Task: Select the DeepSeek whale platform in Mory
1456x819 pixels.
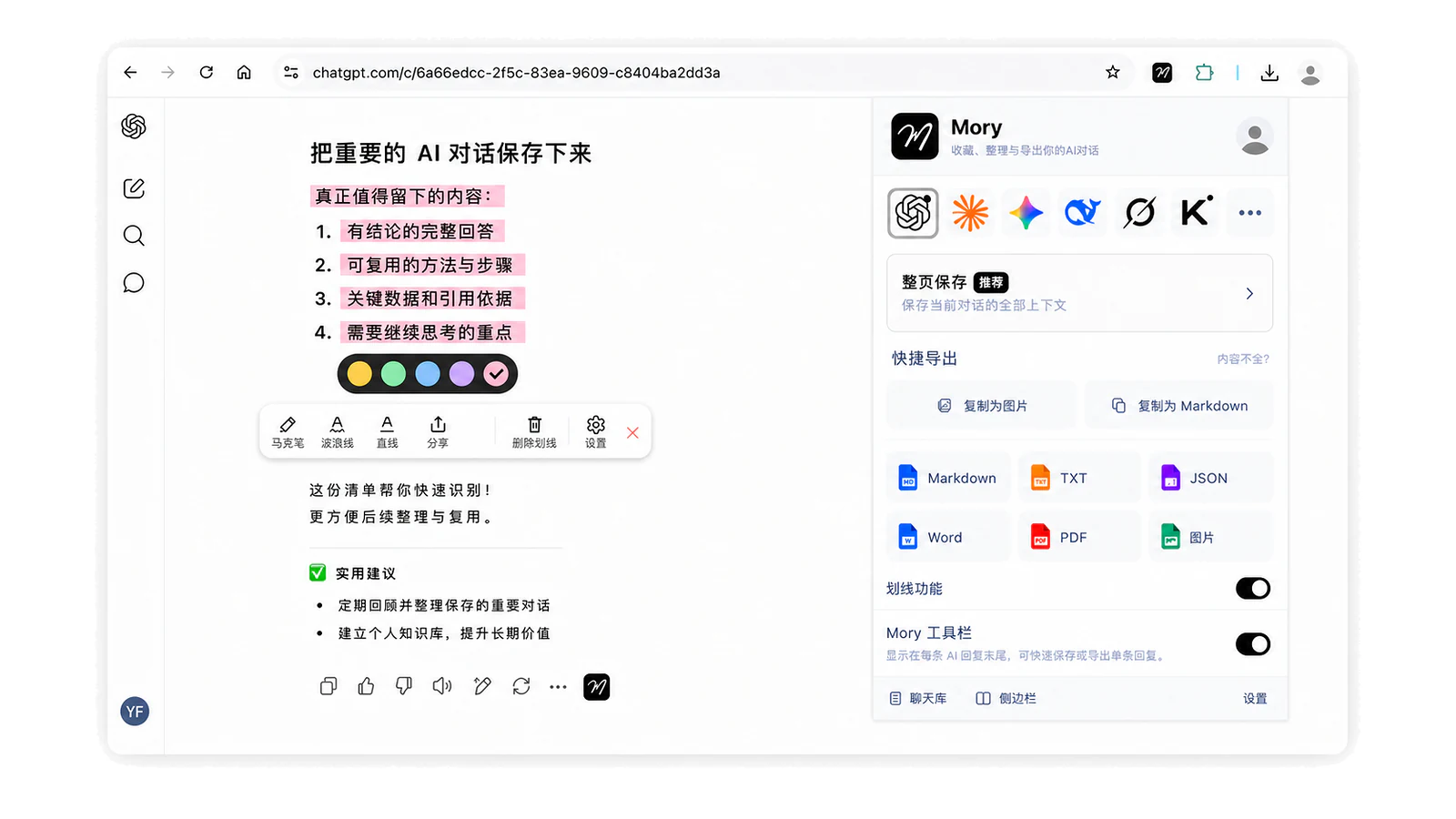Action: [1083, 213]
